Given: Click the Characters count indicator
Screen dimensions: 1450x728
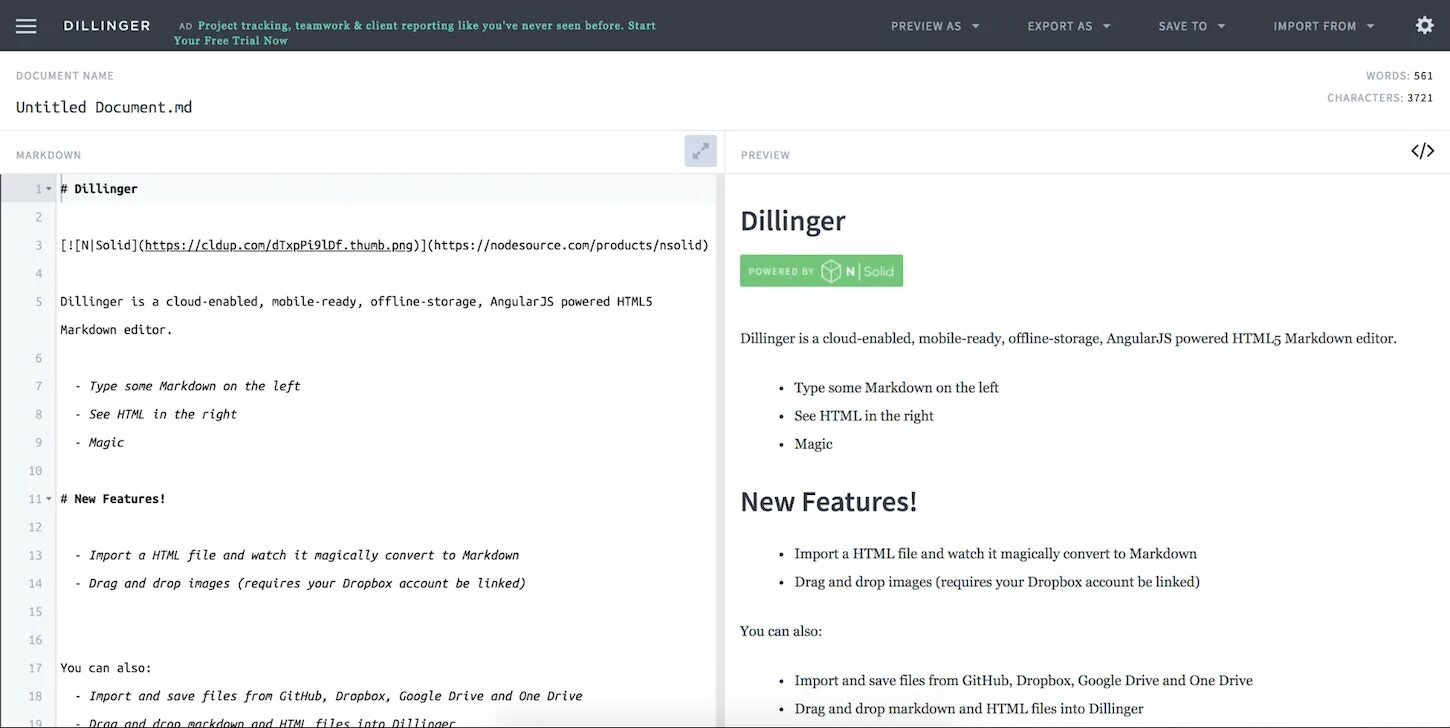Looking at the screenshot, I should click(1380, 98).
